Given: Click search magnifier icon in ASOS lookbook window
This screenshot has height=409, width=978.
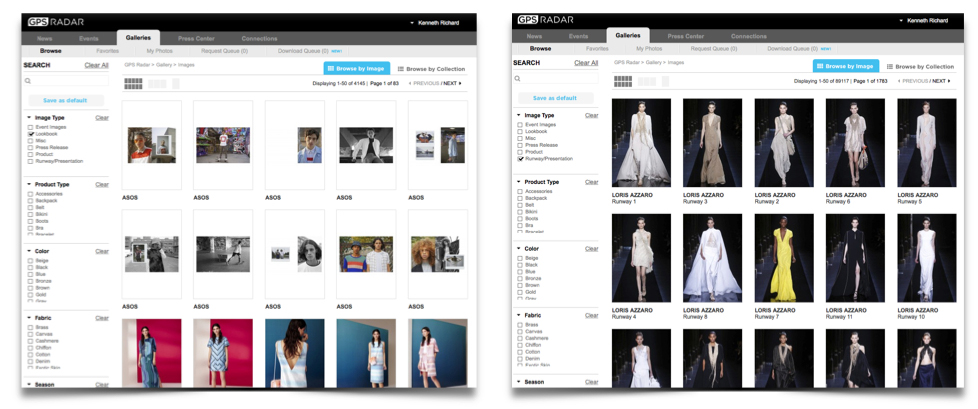Looking at the screenshot, I should (28, 81).
